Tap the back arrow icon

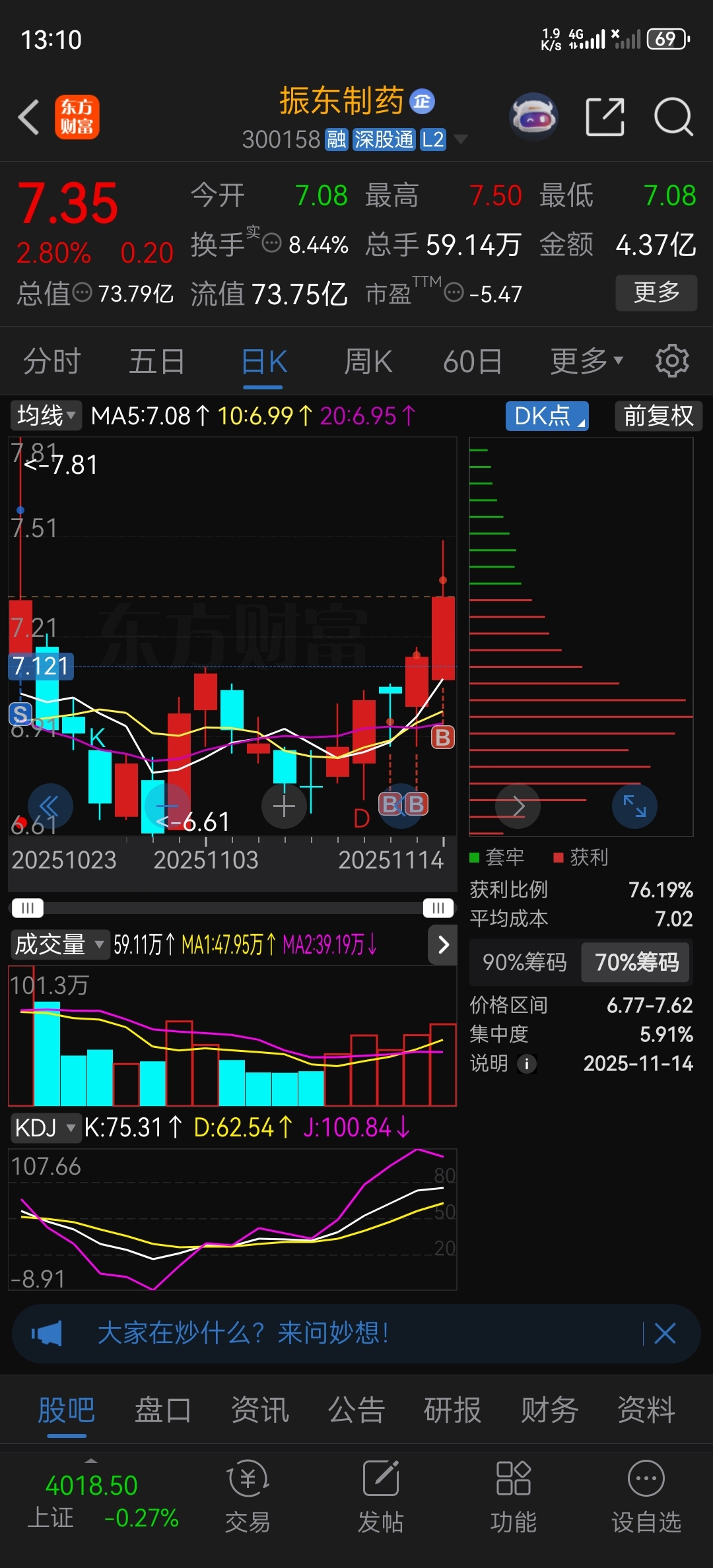pyautogui.click(x=28, y=117)
